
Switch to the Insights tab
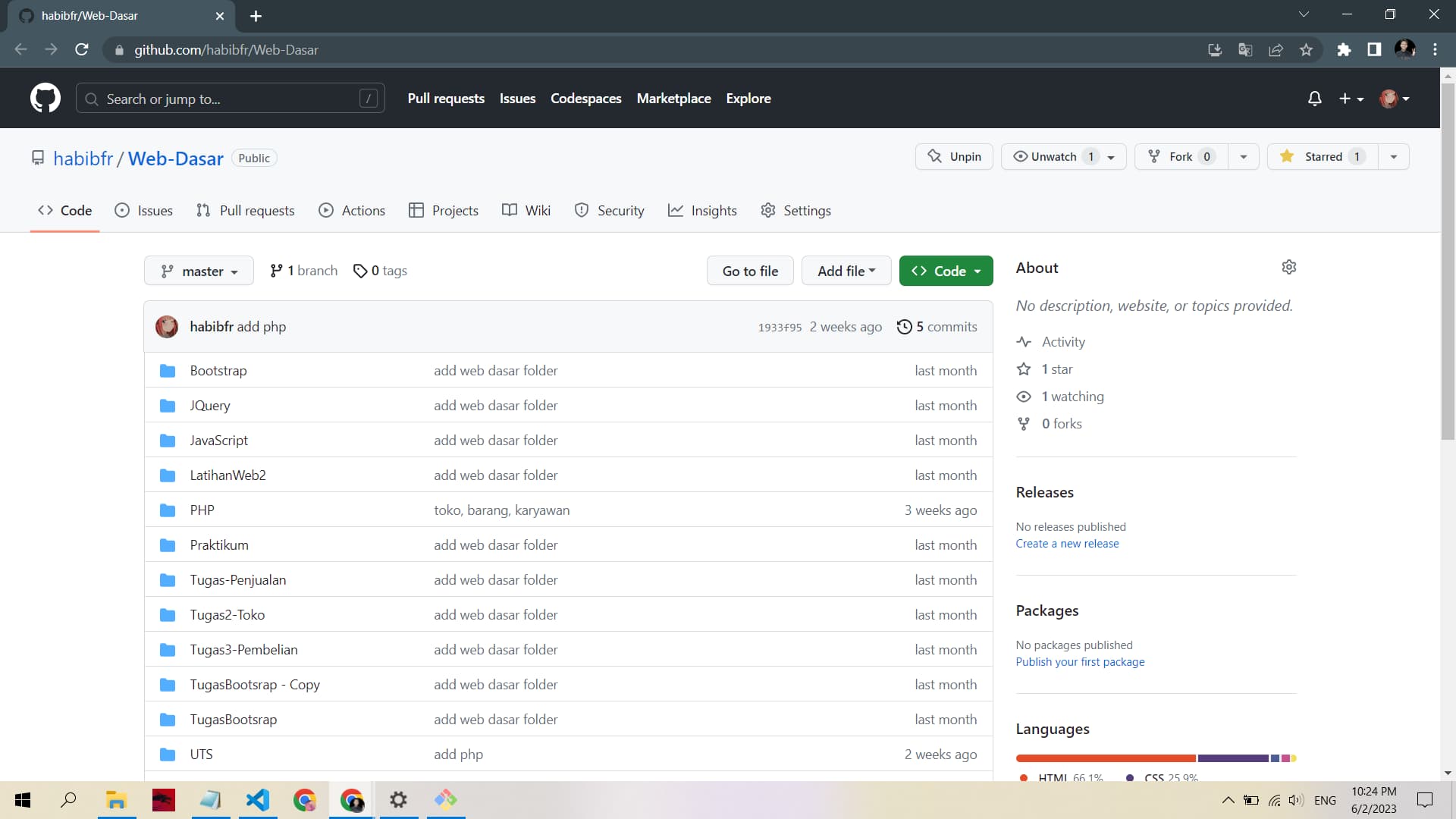coord(702,211)
